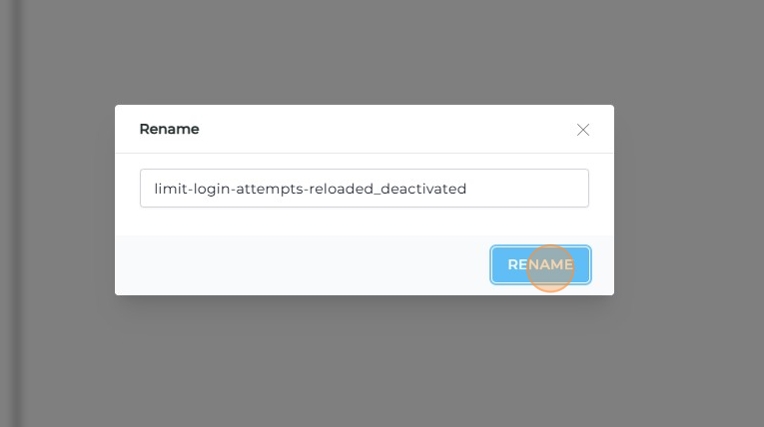Screen dimensions: 764x427
Task: Focus the folder name text field
Action: 364,188
